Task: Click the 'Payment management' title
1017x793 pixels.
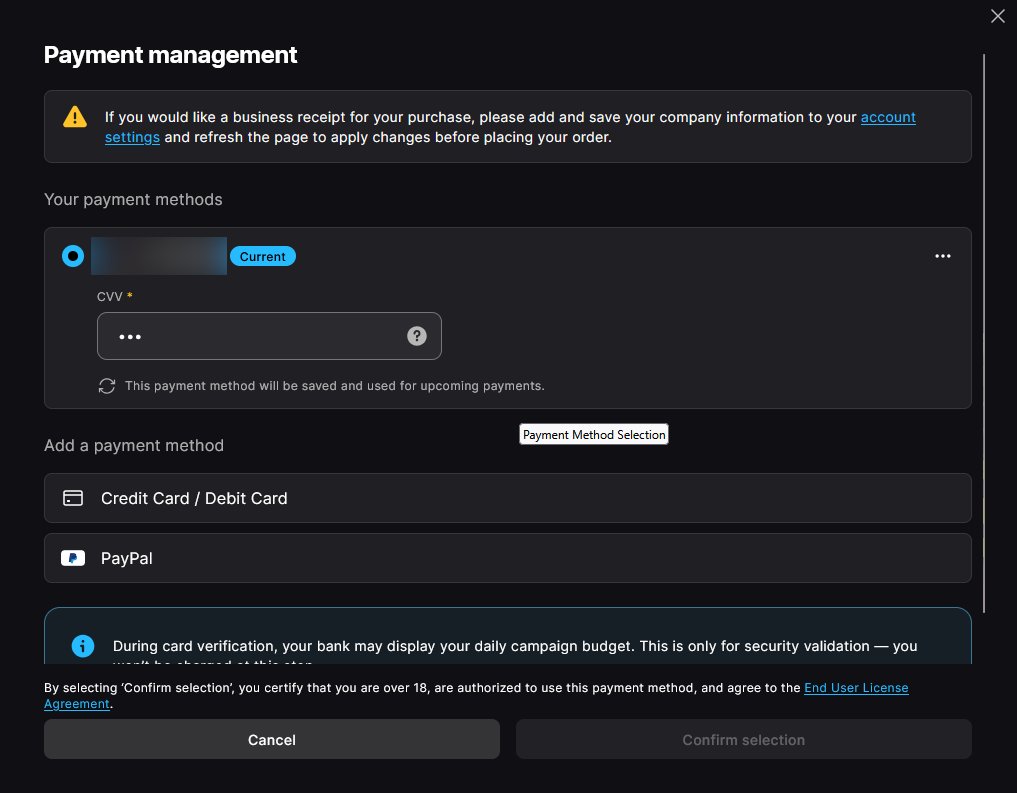Action: coord(170,55)
